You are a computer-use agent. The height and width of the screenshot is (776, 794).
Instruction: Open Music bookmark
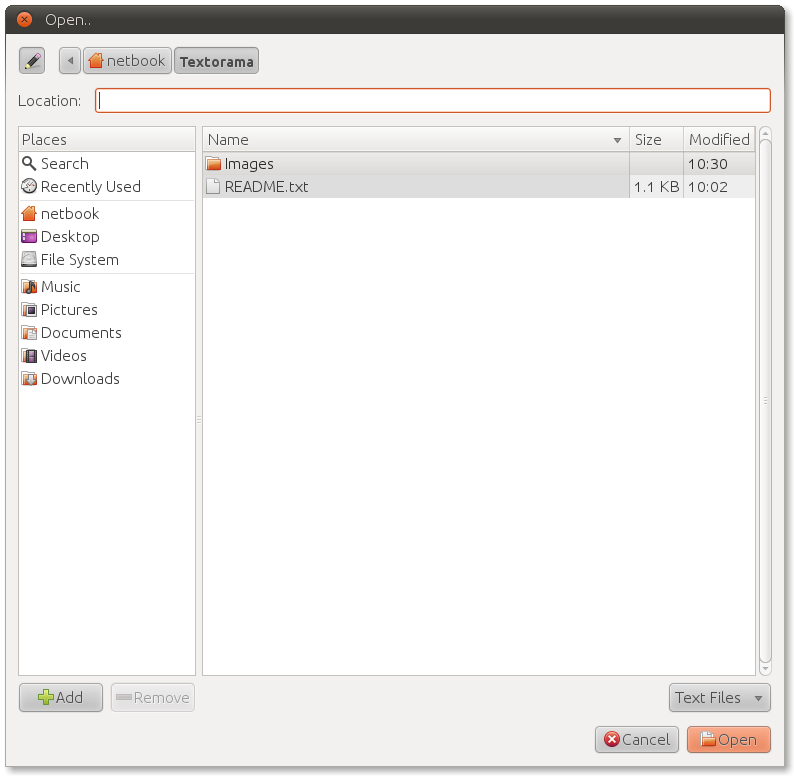click(106, 287)
